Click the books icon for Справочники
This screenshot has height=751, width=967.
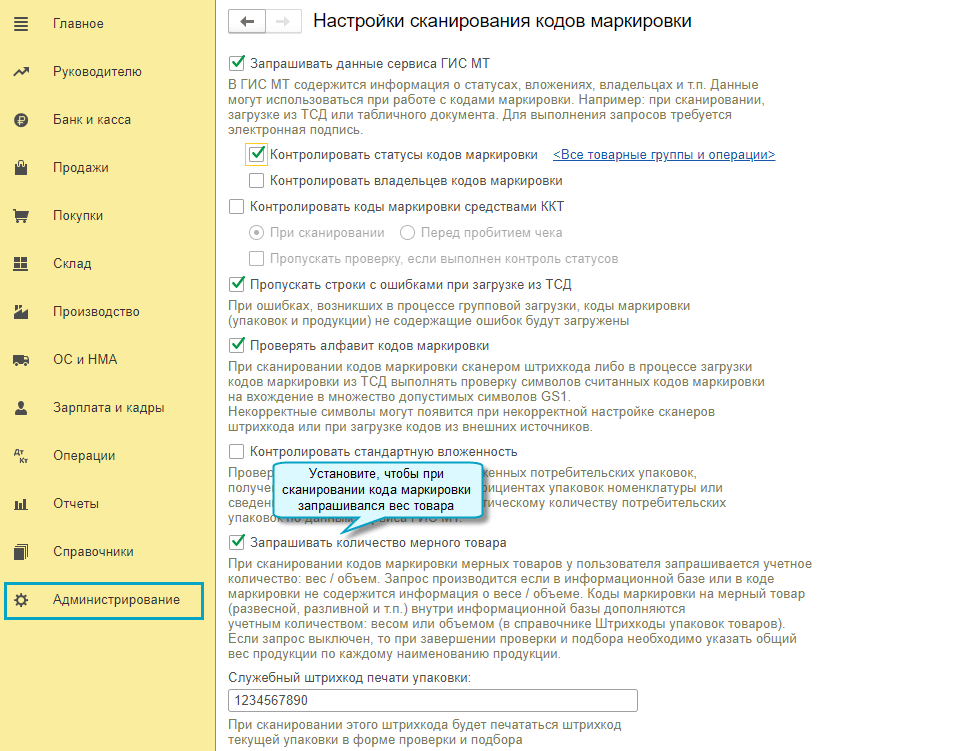tap(21, 552)
